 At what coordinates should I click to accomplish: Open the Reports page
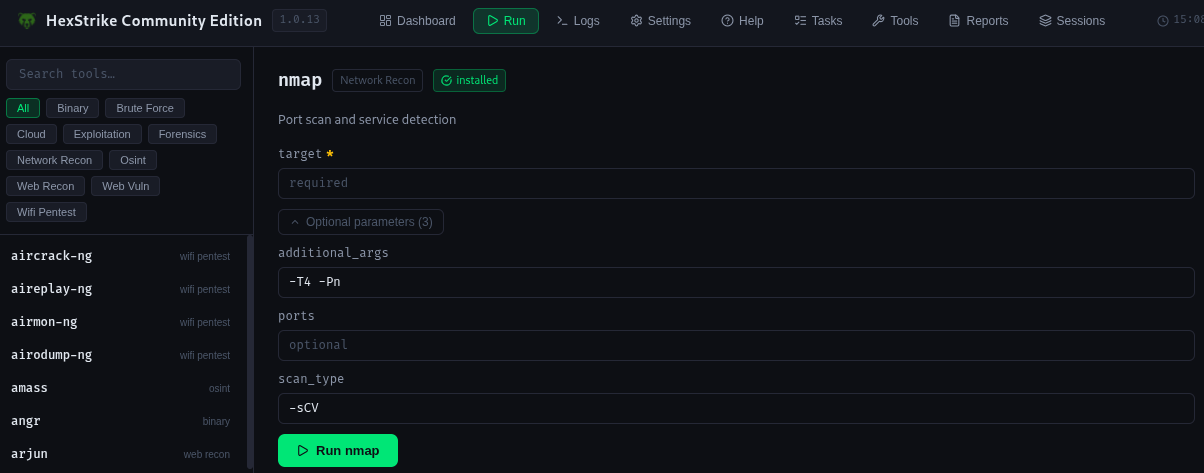pos(978,21)
